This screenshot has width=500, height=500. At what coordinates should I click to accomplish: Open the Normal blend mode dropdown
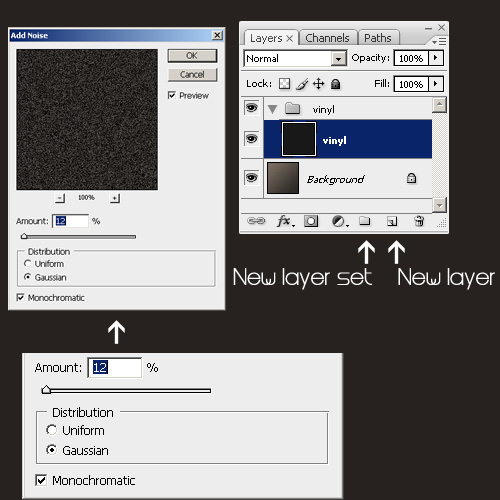click(x=295, y=59)
